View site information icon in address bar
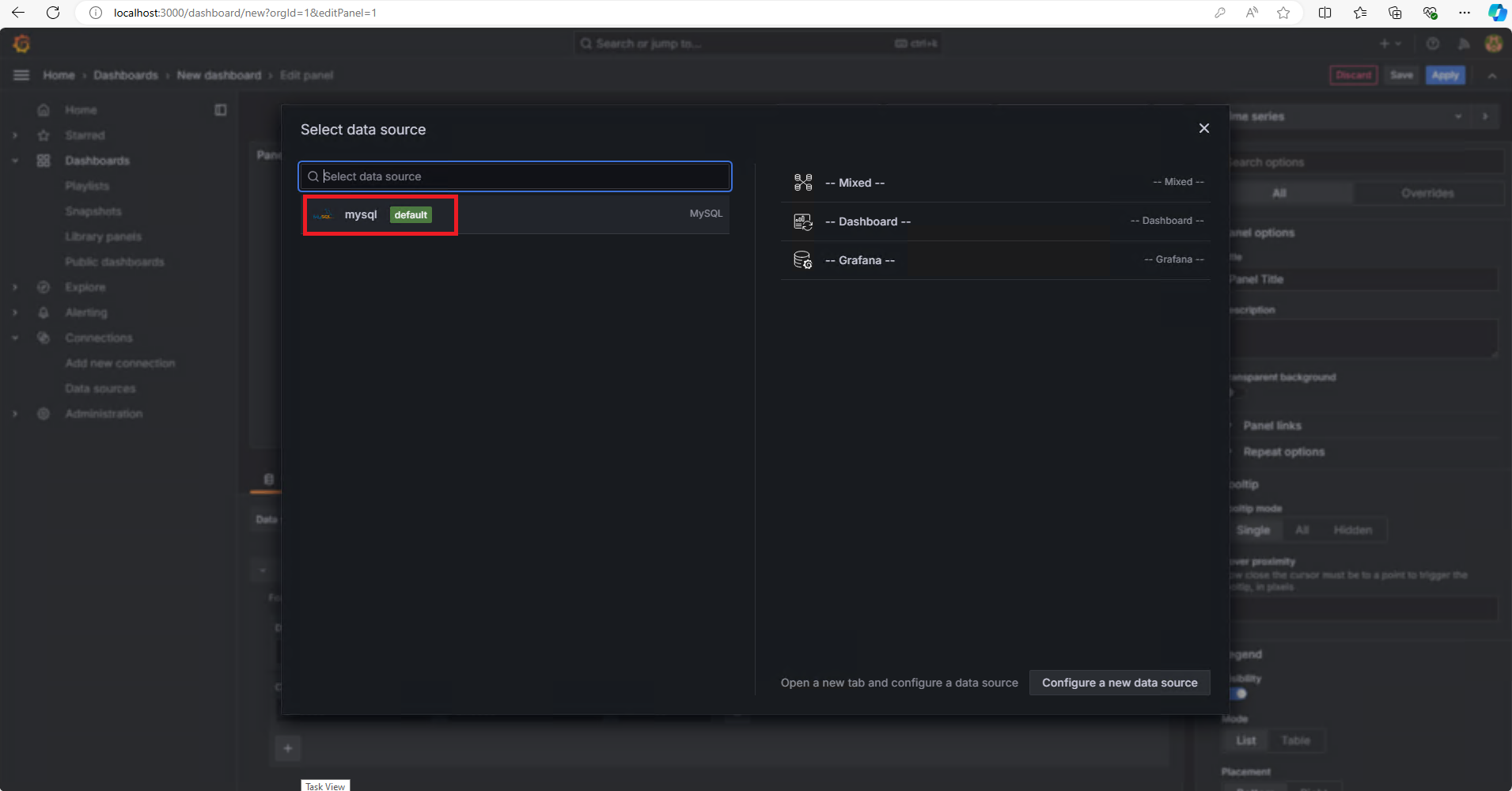The image size is (1512, 791). tap(96, 13)
